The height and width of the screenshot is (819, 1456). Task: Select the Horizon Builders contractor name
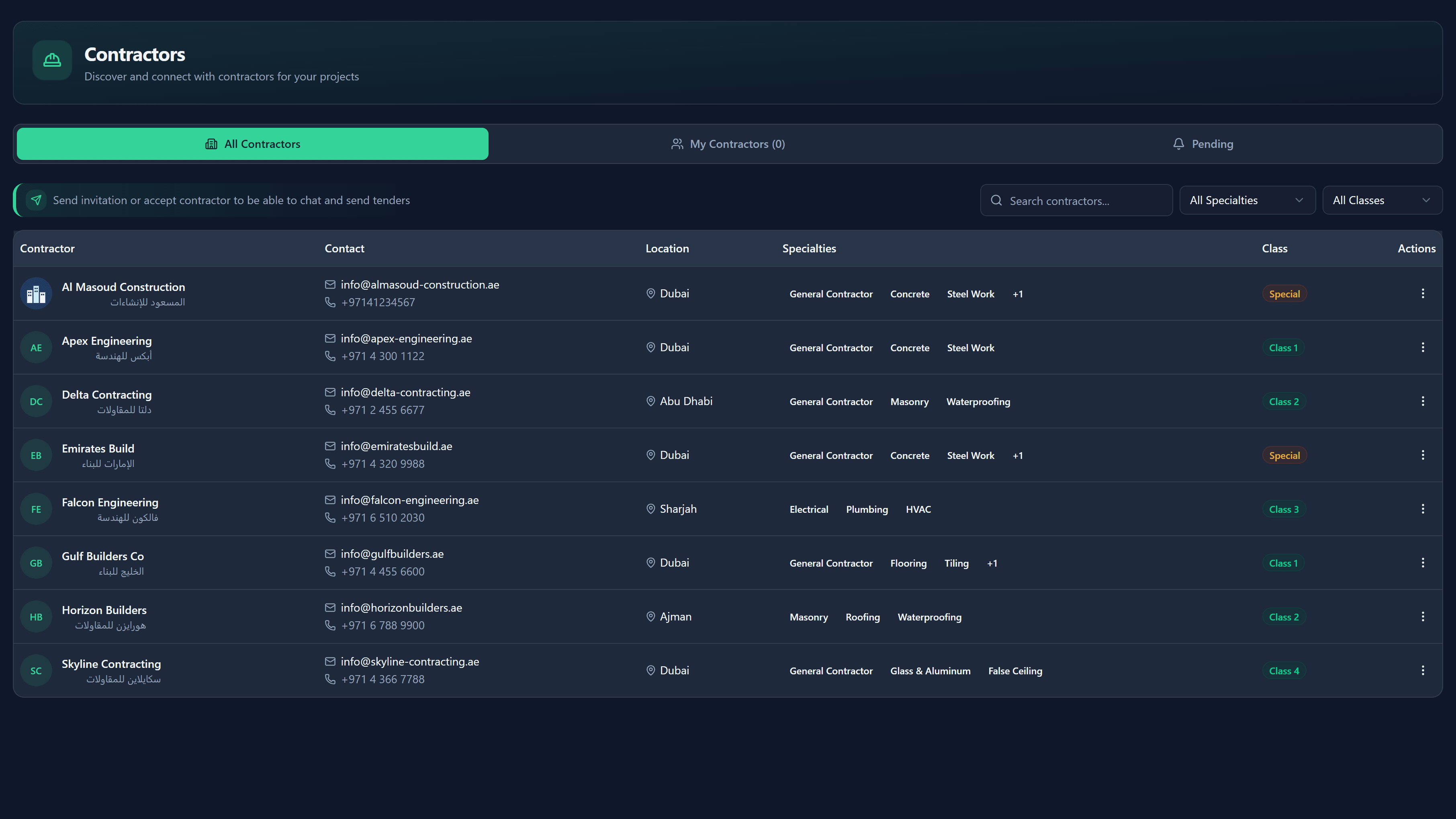104,610
